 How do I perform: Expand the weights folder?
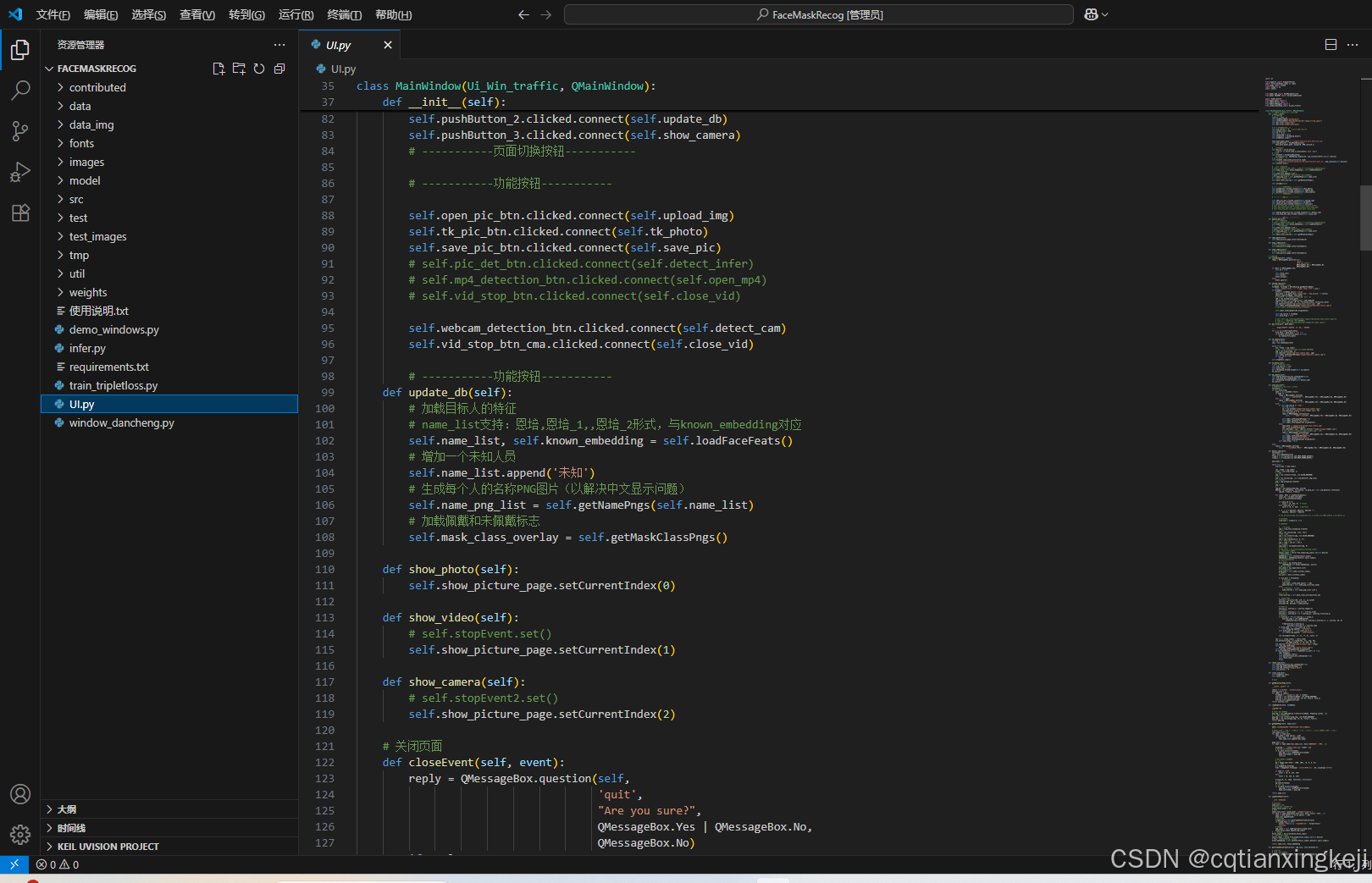169,292
